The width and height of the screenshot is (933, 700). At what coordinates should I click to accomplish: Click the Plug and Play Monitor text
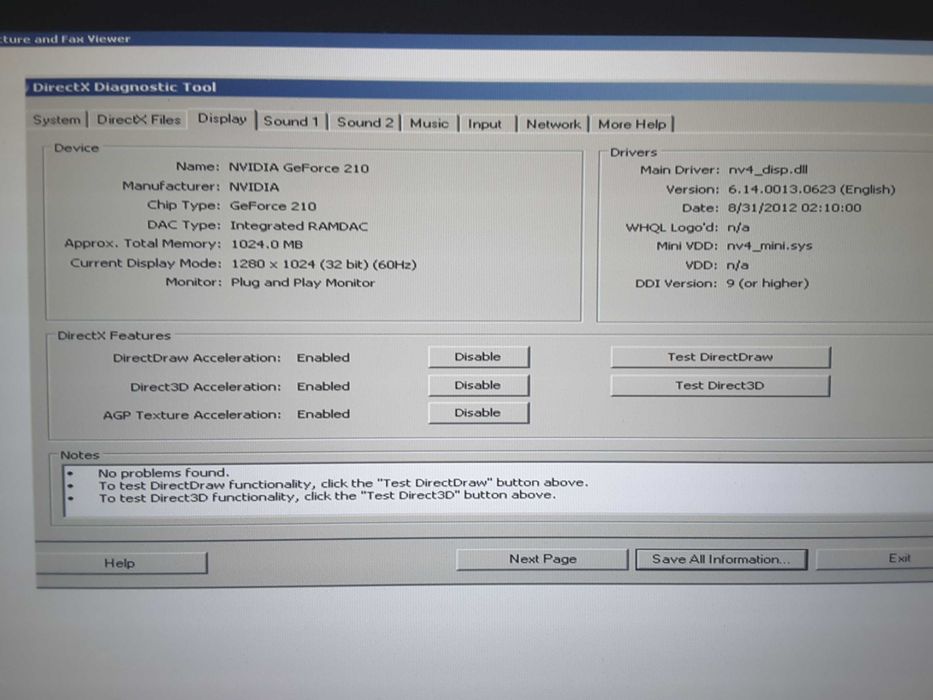coord(303,283)
